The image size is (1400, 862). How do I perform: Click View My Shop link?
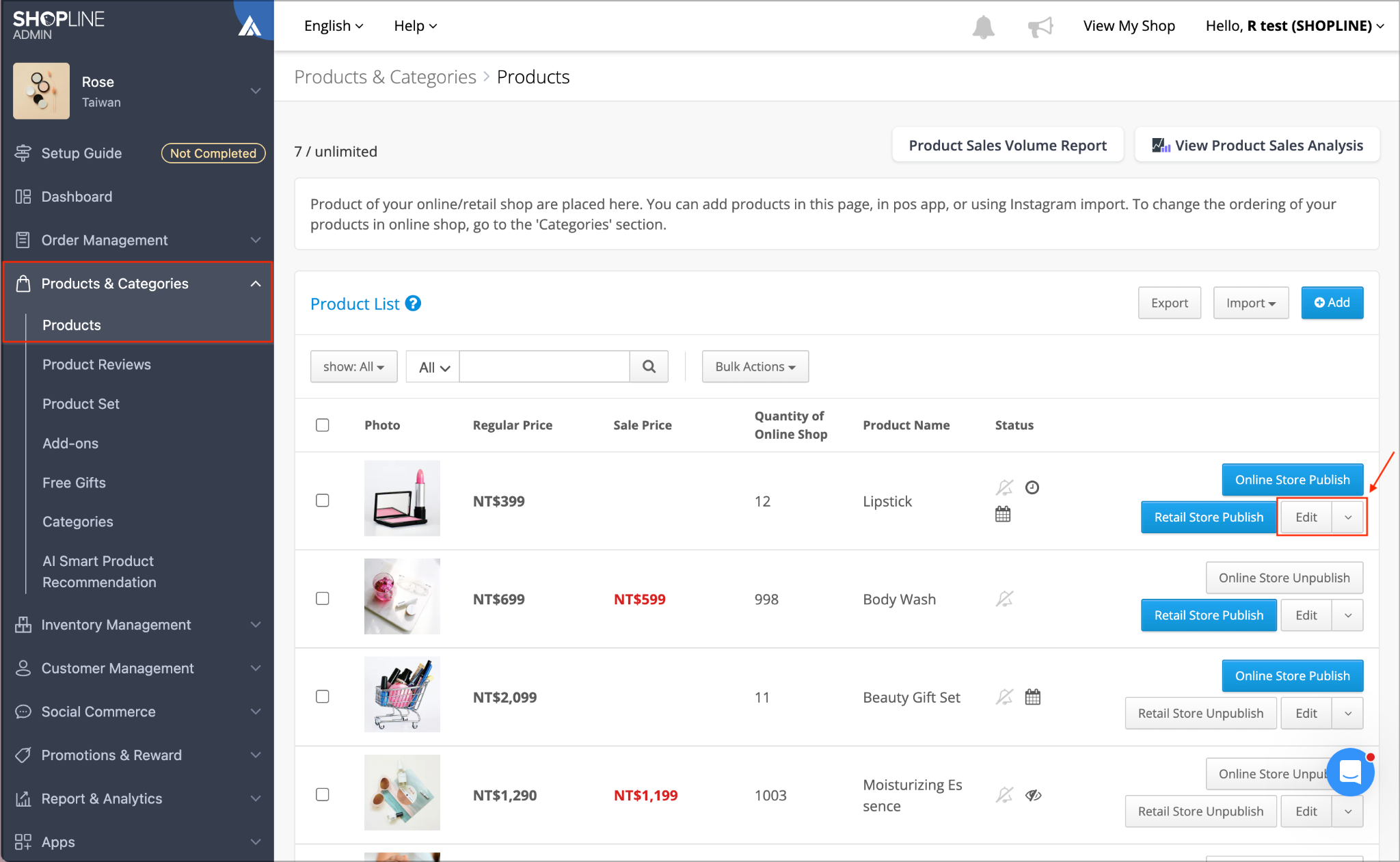pyautogui.click(x=1129, y=26)
